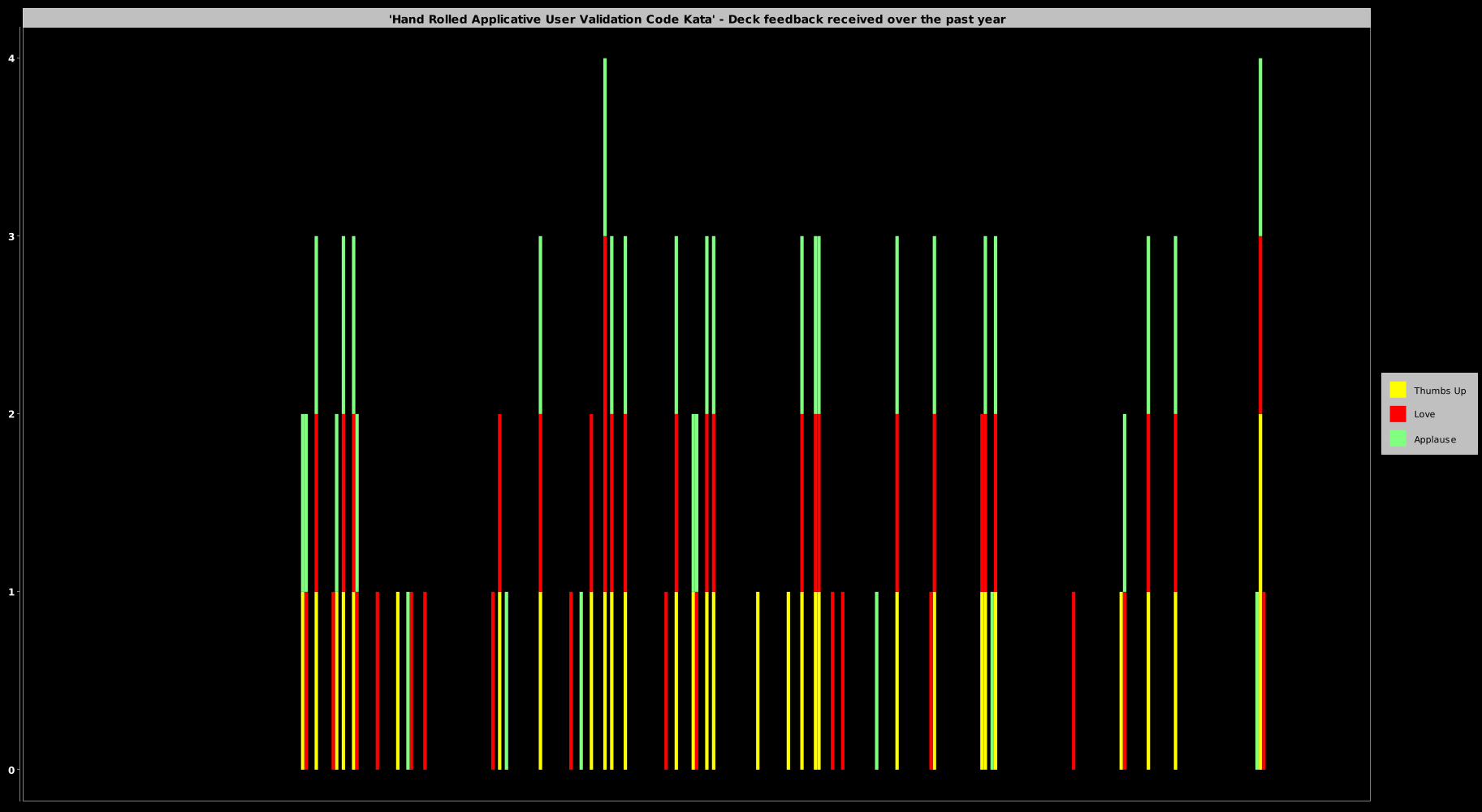Screen dimensions: 1482x812
Task: Click the red Love legend swatch
Action: pyautogui.click(x=1398, y=414)
